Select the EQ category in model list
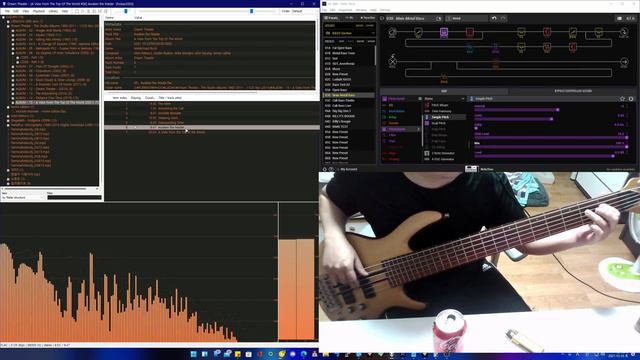The image size is (640, 360). (x=391, y=105)
